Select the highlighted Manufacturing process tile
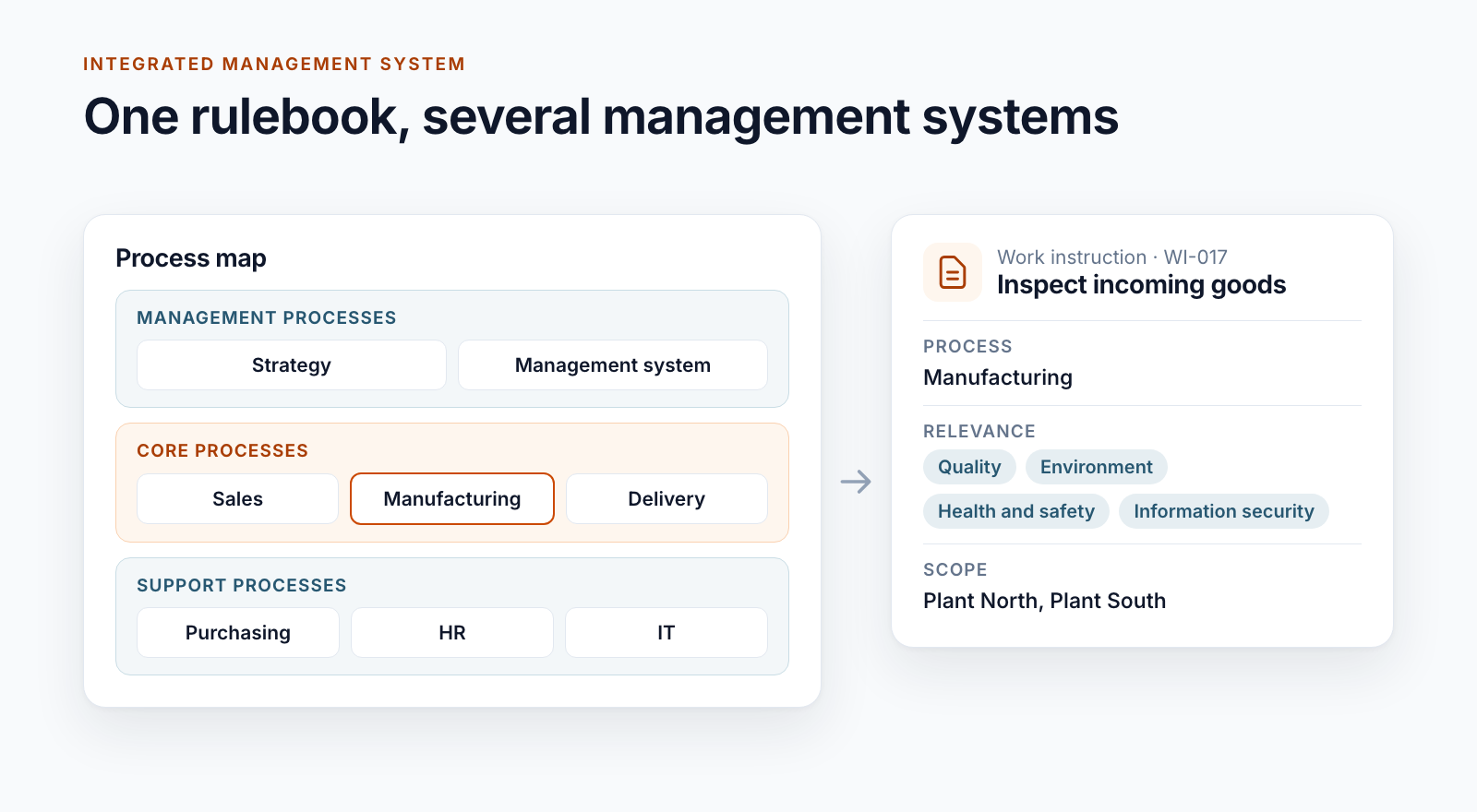This screenshot has width=1477, height=812. 452,499
